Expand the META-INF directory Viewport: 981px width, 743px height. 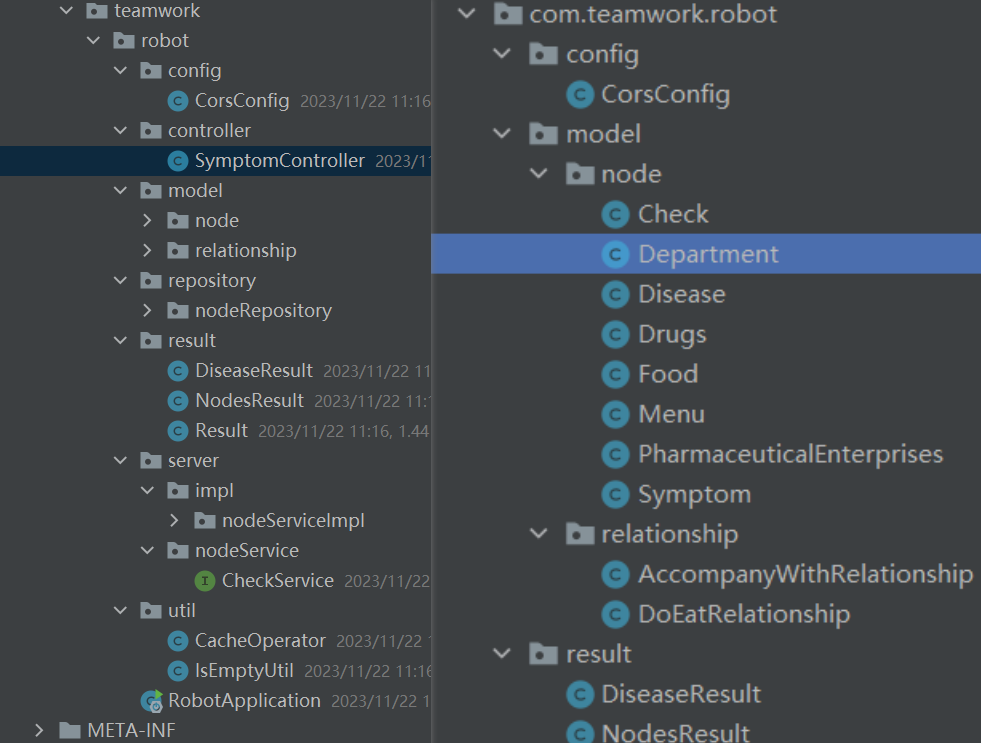click(x=39, y=730)
